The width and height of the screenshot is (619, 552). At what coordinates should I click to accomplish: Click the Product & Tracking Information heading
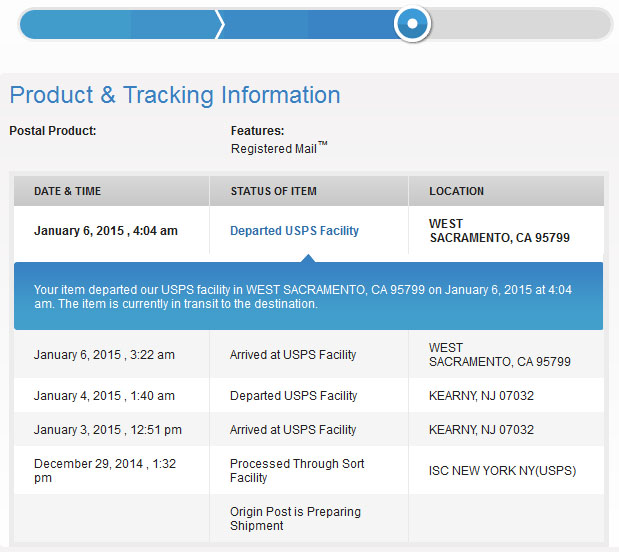(x=175, y=95)
